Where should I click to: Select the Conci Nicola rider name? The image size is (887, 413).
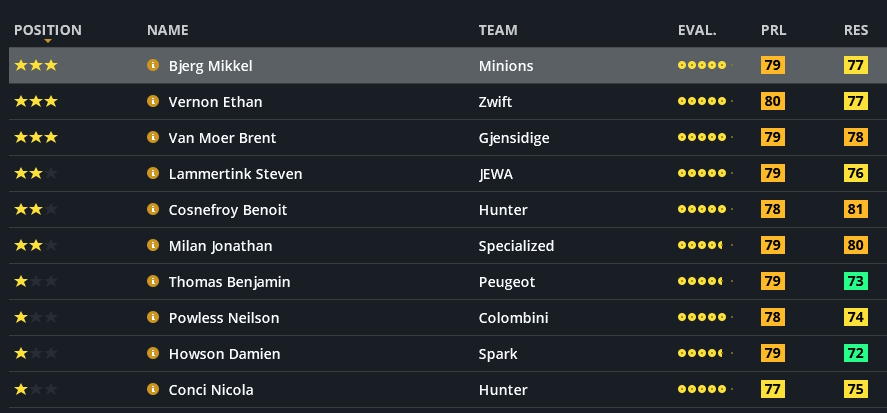(x=211, y=390)
